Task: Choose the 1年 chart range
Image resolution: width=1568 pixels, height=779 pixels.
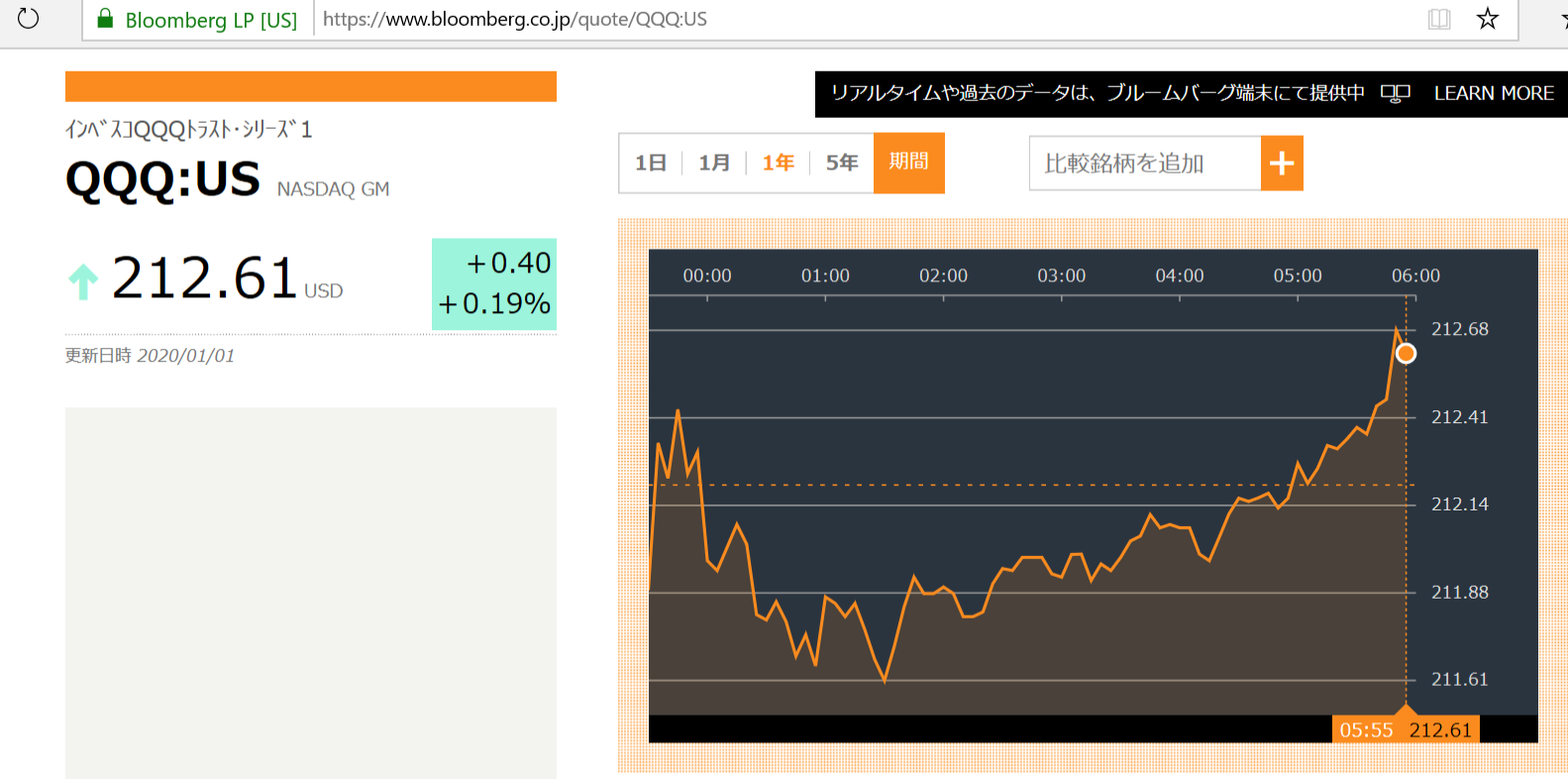Action: (778, 164)
